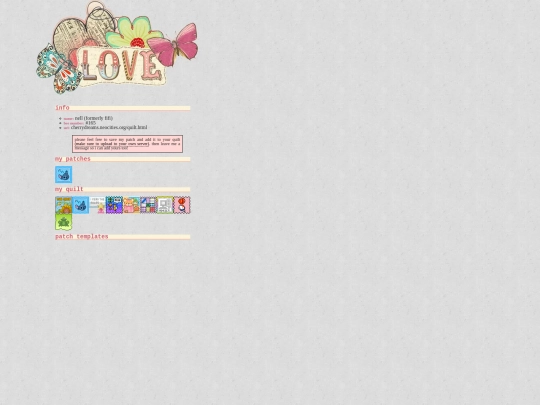Open the orange cat patch in my quilt
Image resolution: width=540 pixels, height=405 pixels.
pos(131,205)
